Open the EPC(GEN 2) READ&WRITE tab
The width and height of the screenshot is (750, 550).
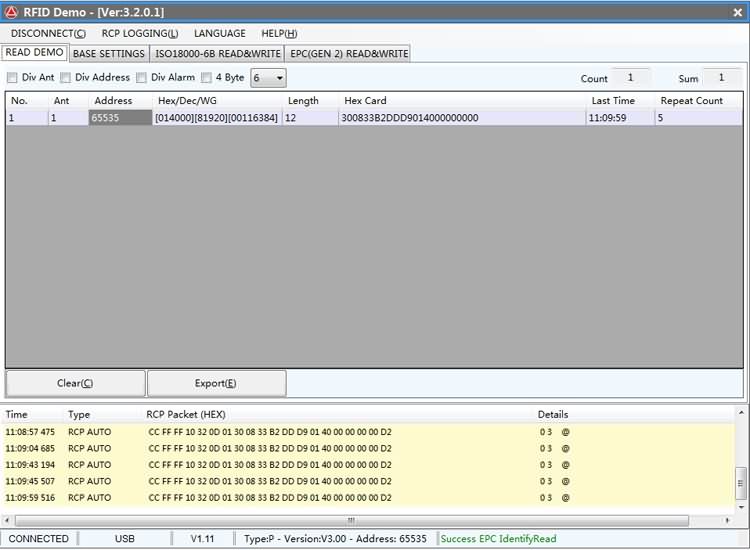(x=349, y=54)
